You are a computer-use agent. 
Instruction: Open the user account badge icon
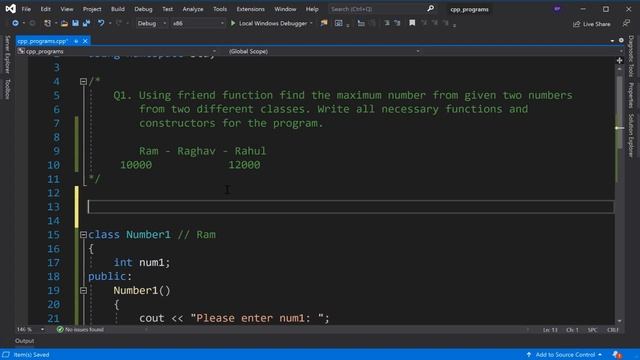pos(557,9)
